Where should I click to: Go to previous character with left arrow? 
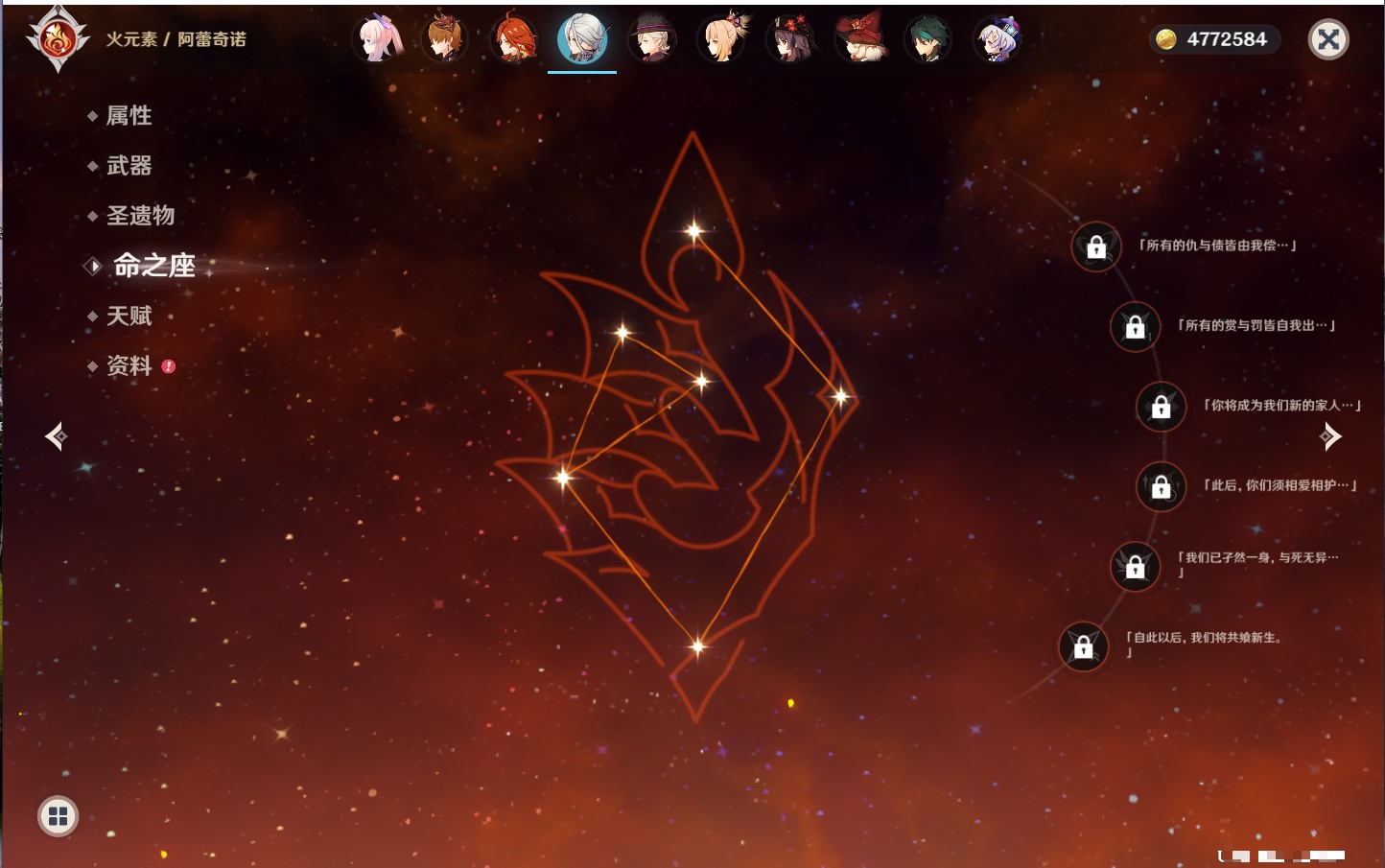pos(56,436)
